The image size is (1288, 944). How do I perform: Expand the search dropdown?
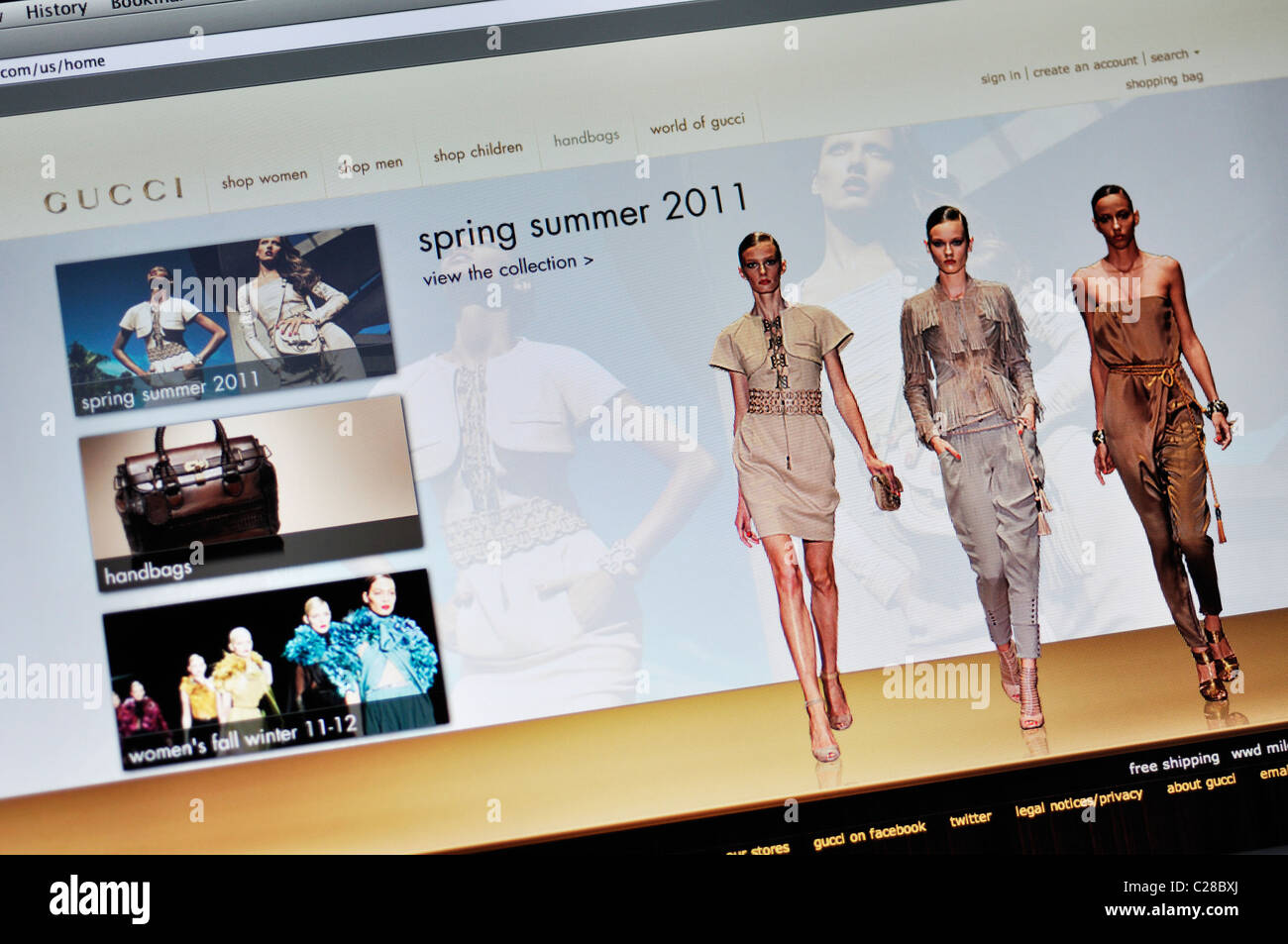pyautogui.click(x=1174, y=55)
